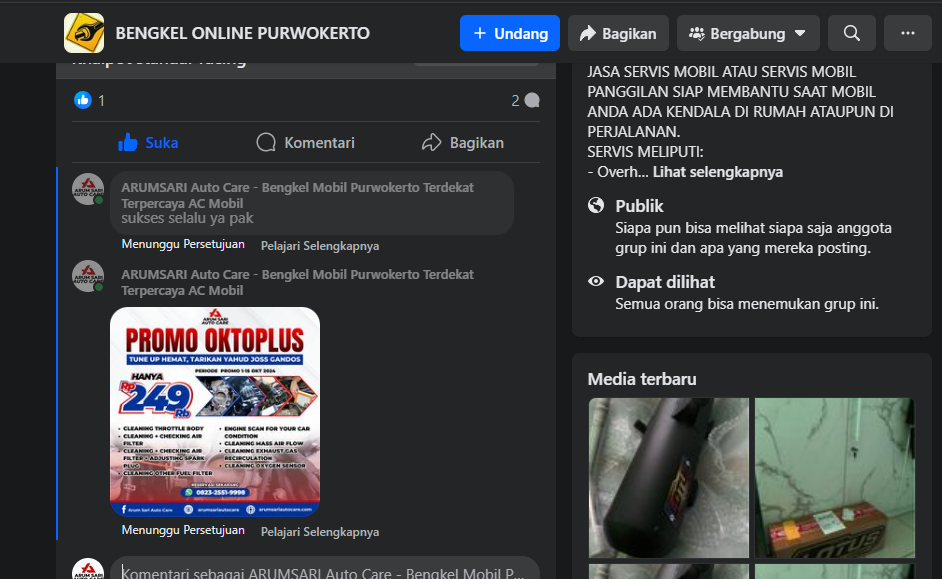
Task: Click the 'SERVIS MELIPUTI:' description line
Action: click(x=645, y=151)
